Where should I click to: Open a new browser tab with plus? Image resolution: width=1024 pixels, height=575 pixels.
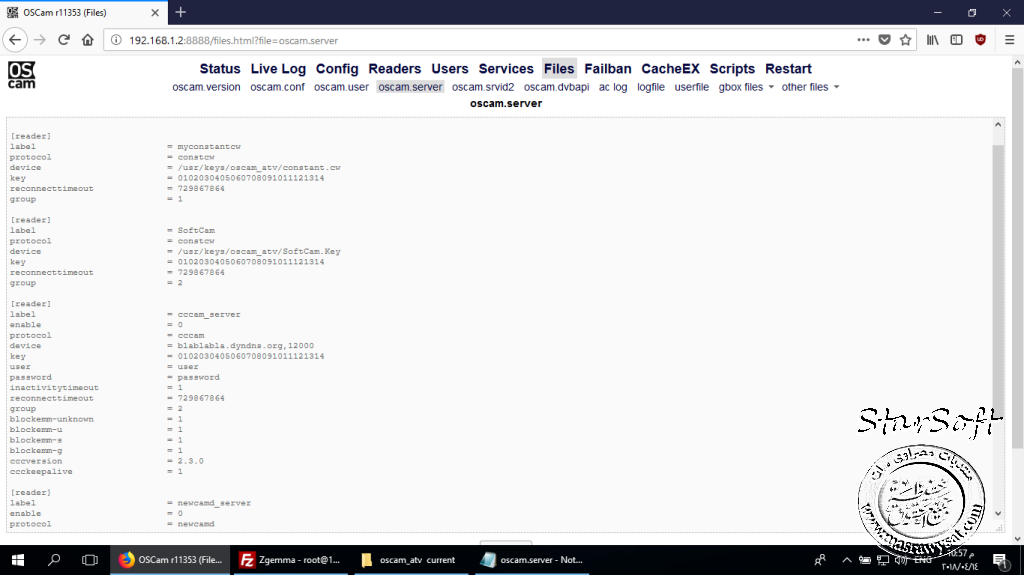pyautogui.click(x=181, y=12)
